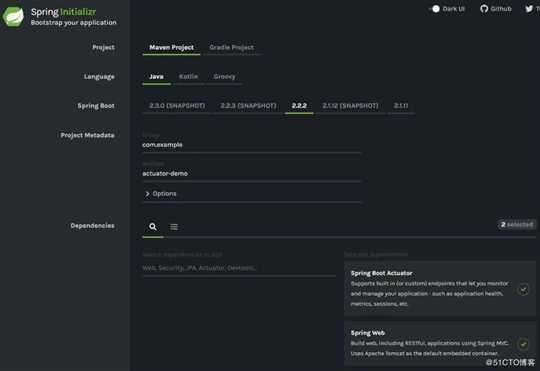540x371 pixels.
Task: Select Spring Boot 2.2.3 (SNAPSHOT)
Action: pos(248,106)
